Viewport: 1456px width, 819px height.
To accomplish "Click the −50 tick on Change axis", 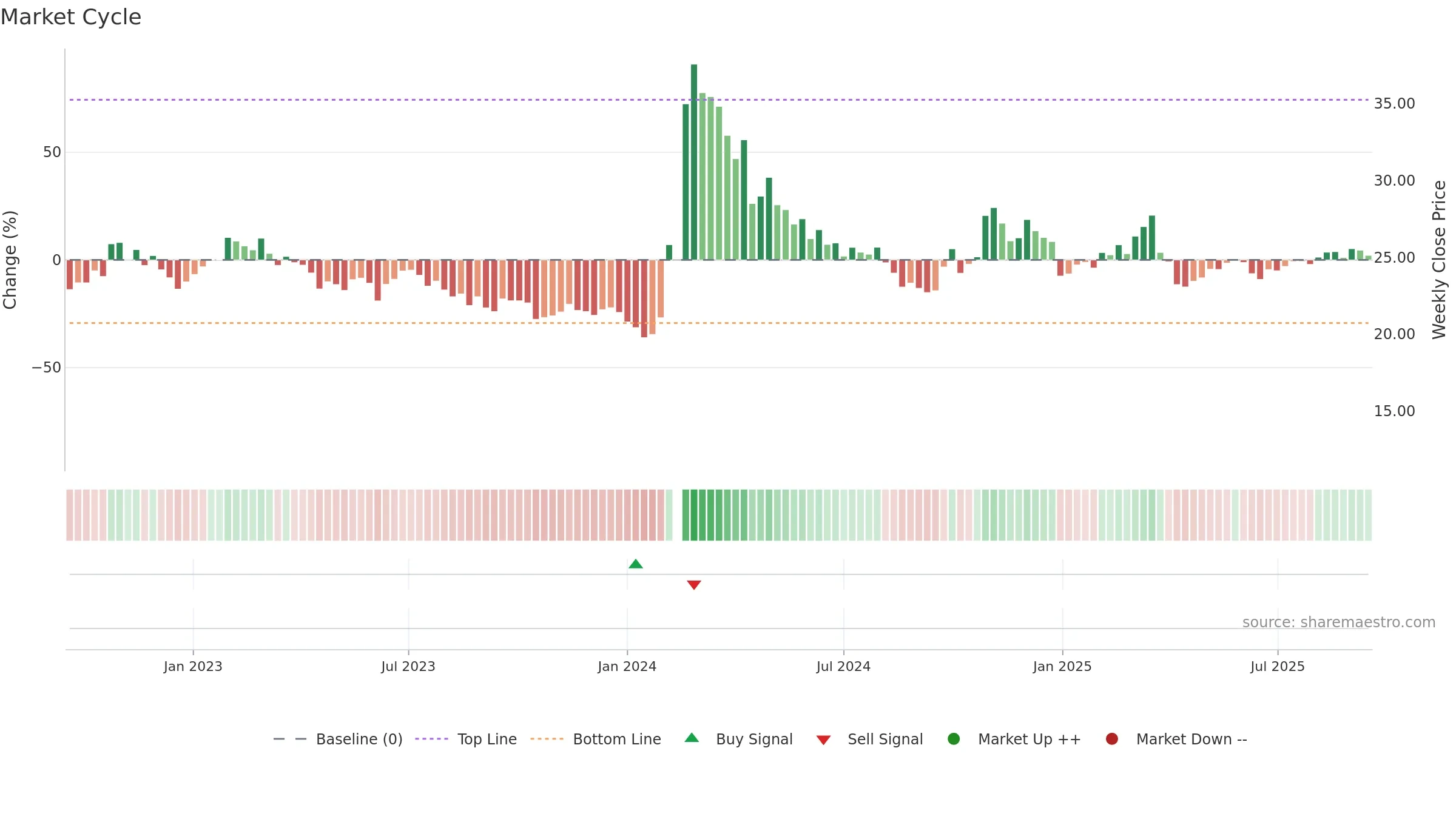I will pos(47,368).
